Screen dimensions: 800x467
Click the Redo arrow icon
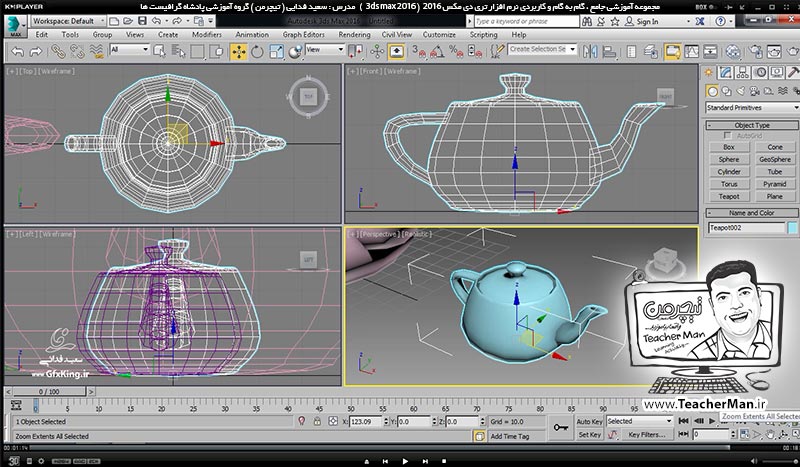(x=36, y=52)
